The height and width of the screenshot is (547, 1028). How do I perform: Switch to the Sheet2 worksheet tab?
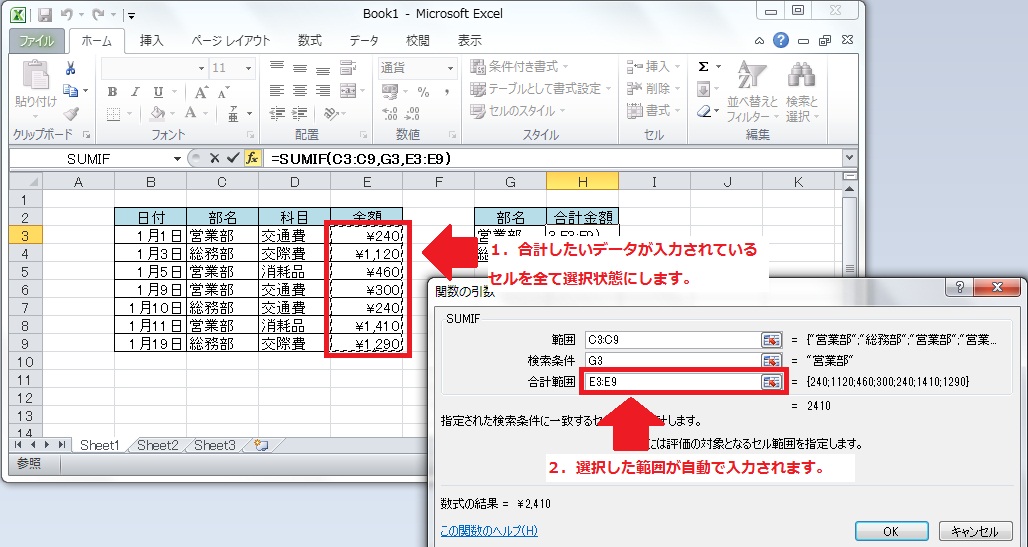[157, 445]
